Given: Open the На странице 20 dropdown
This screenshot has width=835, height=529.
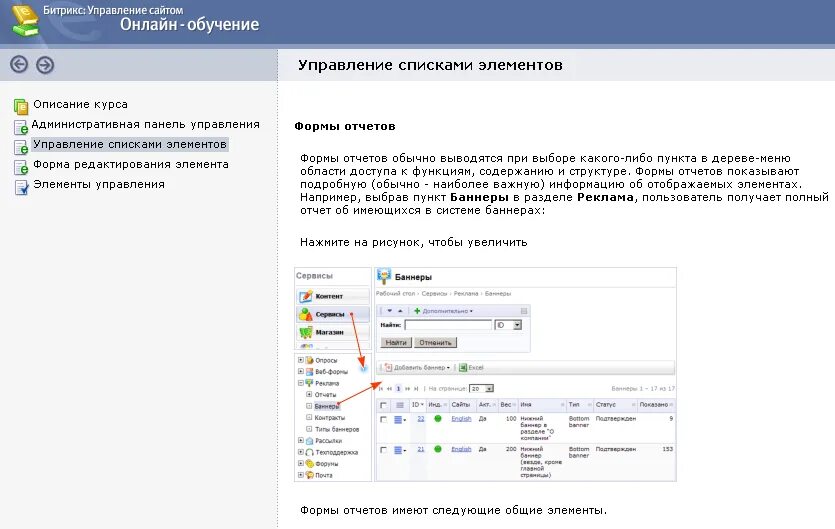Looking at the screenshot, I should coord(489,389).
